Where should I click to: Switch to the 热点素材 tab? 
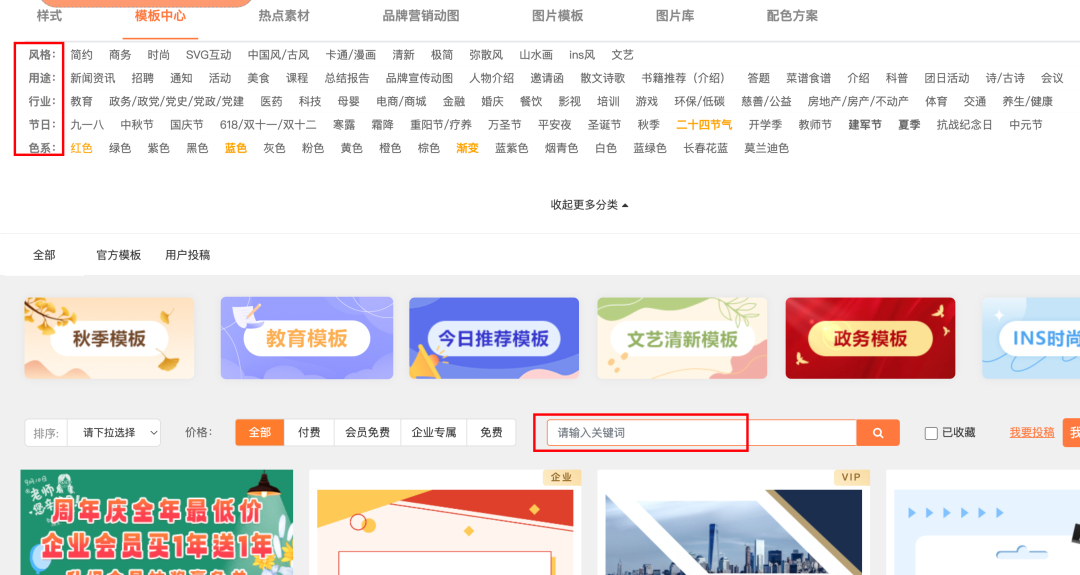click(284, 16)
